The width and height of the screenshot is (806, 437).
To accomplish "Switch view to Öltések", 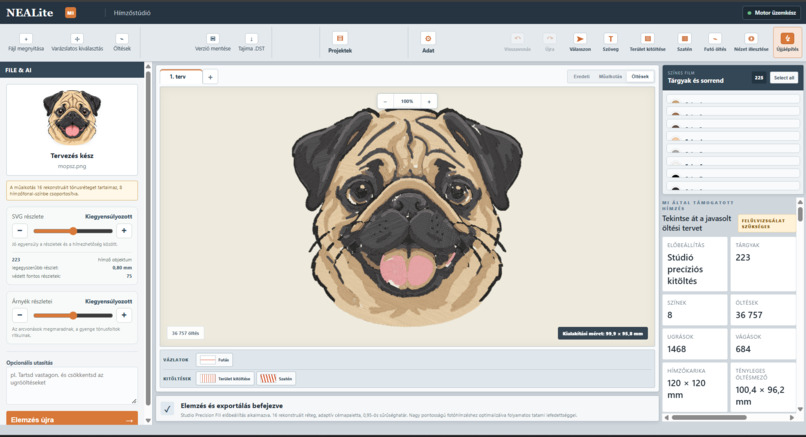I will click(640, 77).
